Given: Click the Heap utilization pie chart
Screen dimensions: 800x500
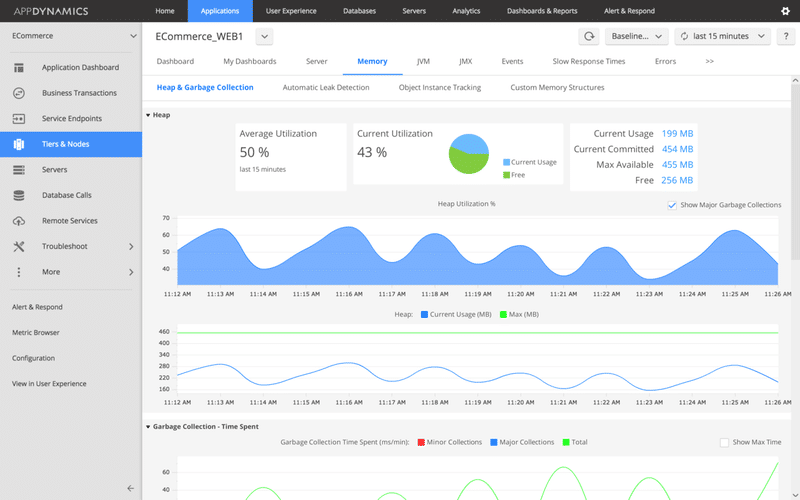Looking at the screenshot, I should pos(468,153).
